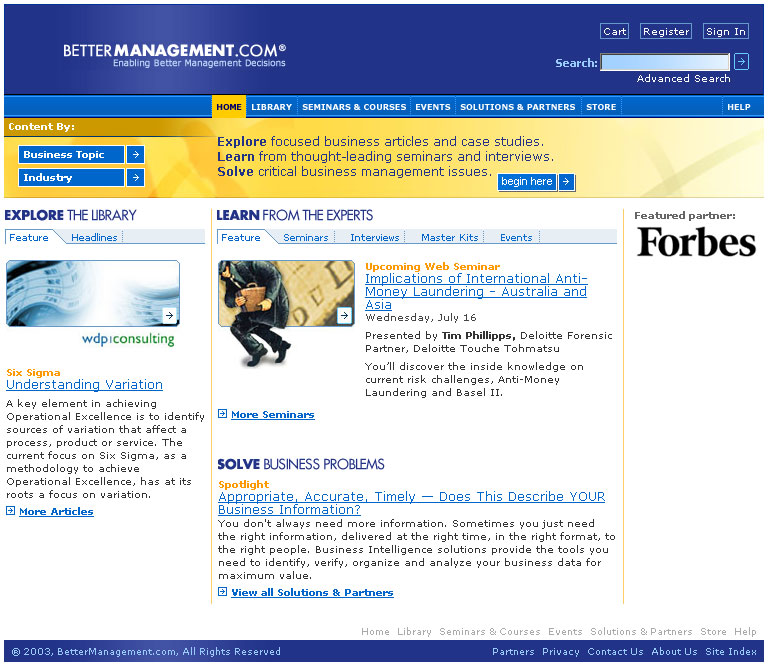Open the LIBRARY navigation tab
768x666 pixels.
(x=271, y=107)
